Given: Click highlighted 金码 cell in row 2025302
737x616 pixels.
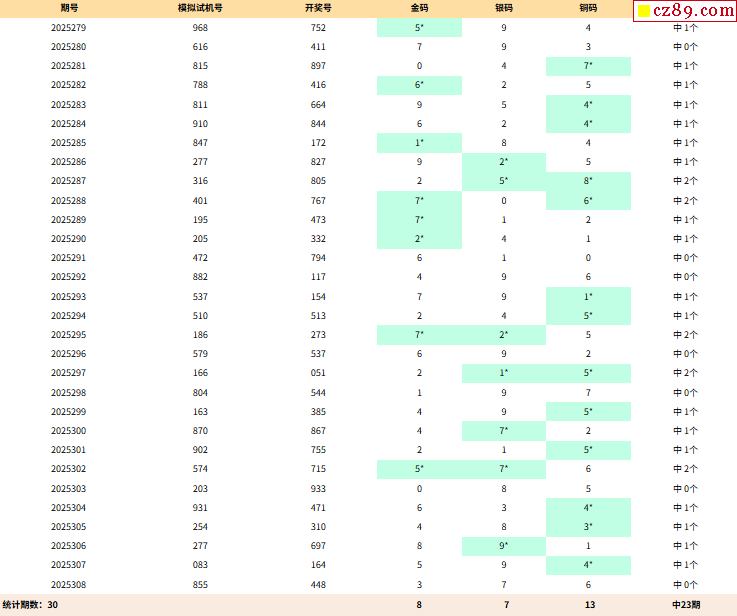Looking at the screenshot, I should [419, 469].
